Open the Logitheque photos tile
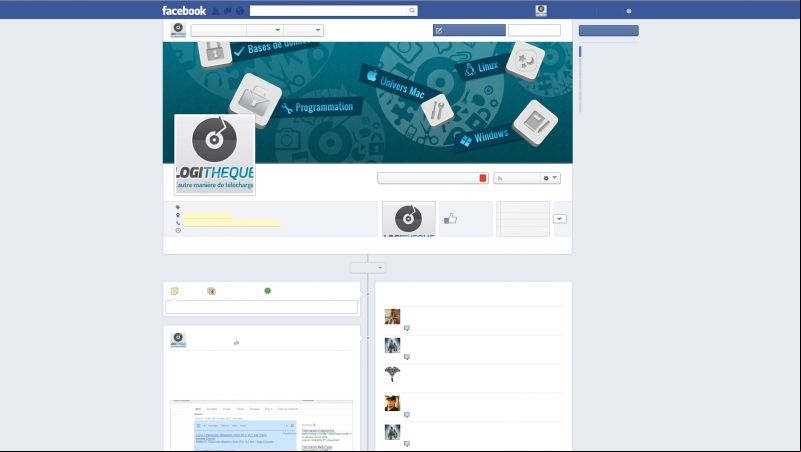The image size is (801, 452). 409,219
